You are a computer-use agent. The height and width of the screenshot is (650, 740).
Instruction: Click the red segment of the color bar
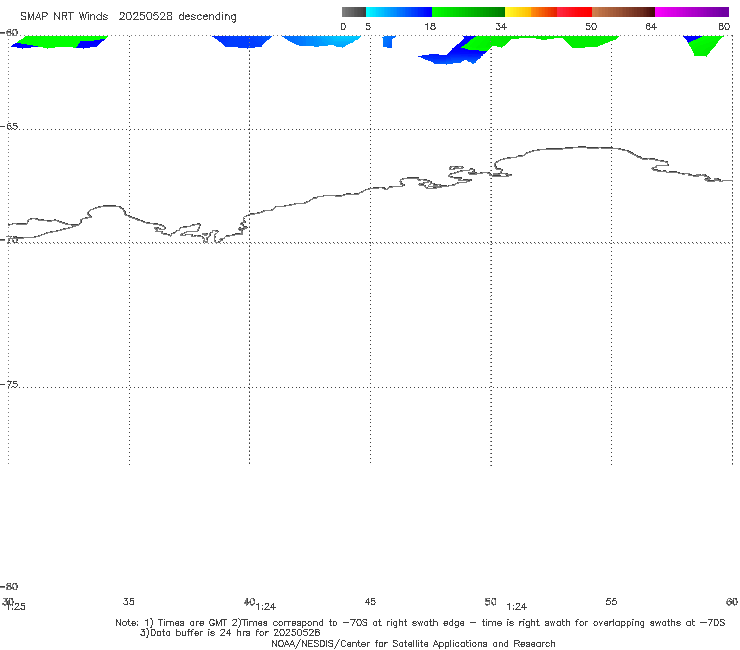click(x=574, y=12)
